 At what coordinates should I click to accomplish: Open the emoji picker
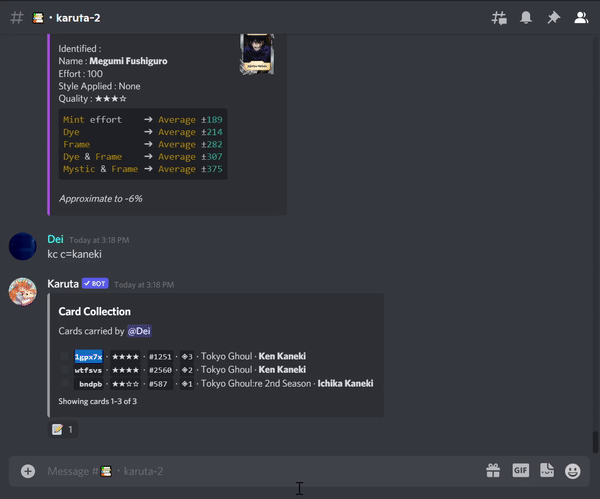point(573,471)
